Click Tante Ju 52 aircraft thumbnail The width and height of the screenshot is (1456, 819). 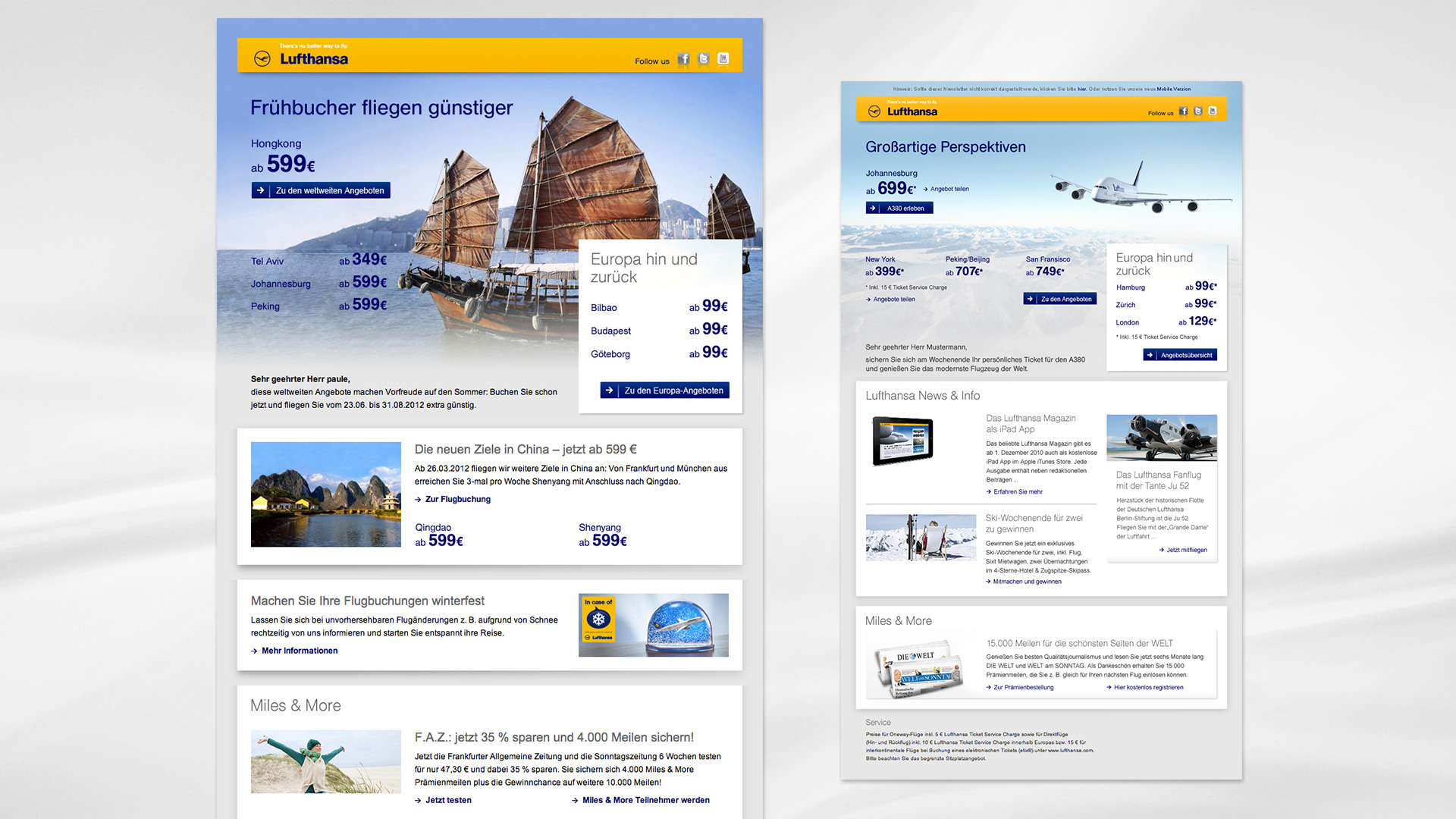pyautogui.click(x=1162, y=438)
